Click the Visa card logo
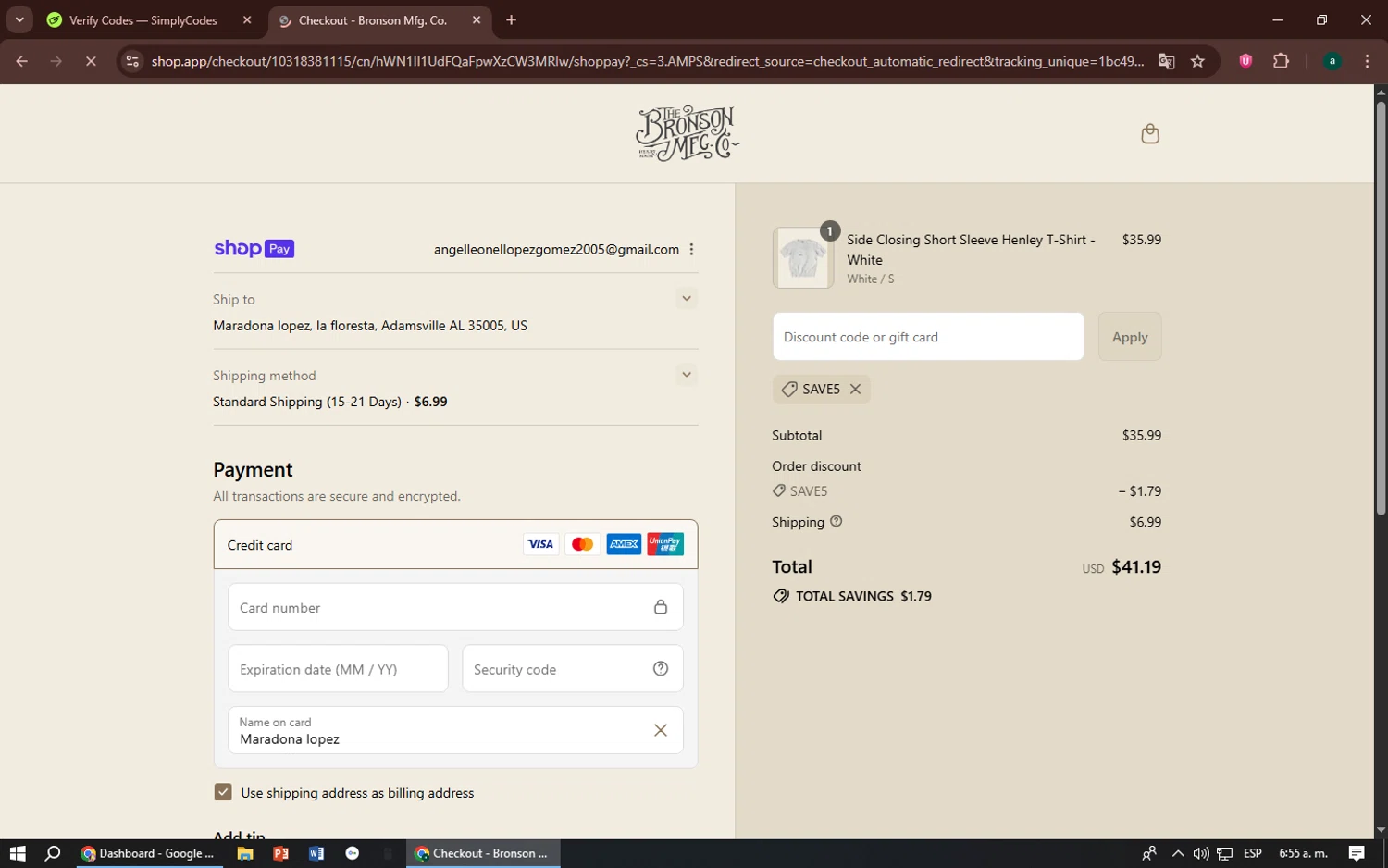Image resolution: width=1388 pixels, height=868 pixels. [x=540, y=544]
